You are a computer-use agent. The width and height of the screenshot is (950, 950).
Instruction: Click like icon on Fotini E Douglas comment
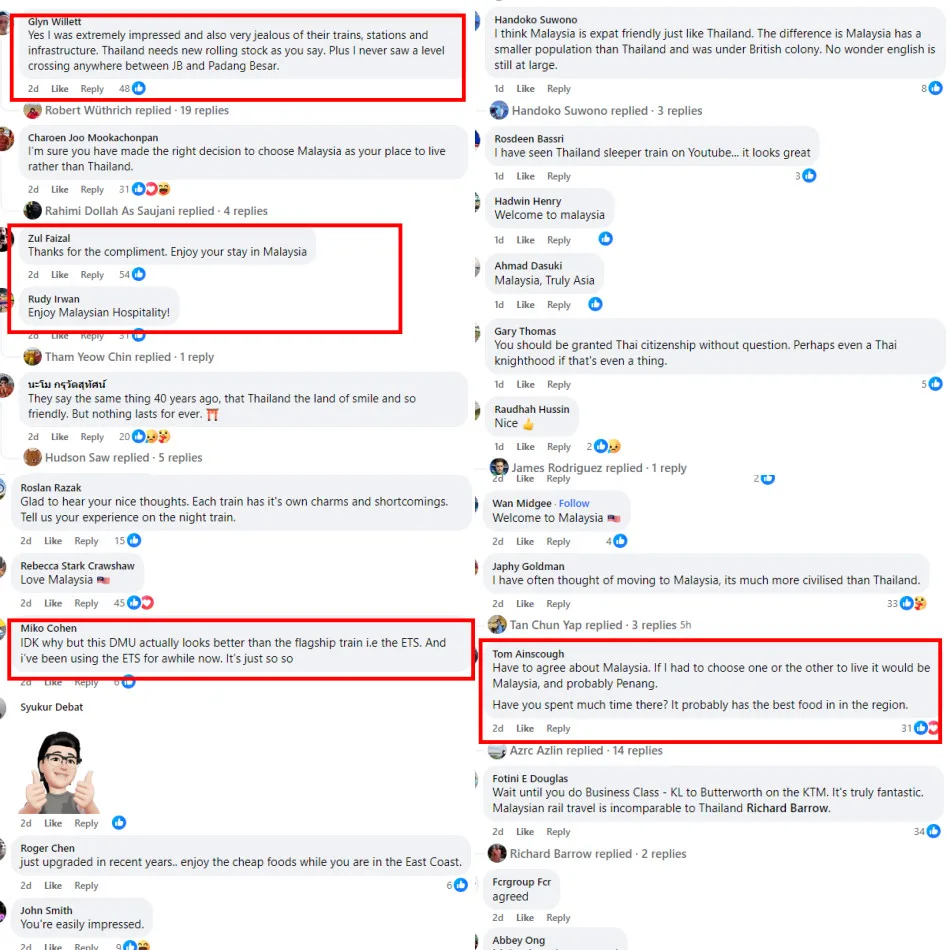click(x=934, y=831)
